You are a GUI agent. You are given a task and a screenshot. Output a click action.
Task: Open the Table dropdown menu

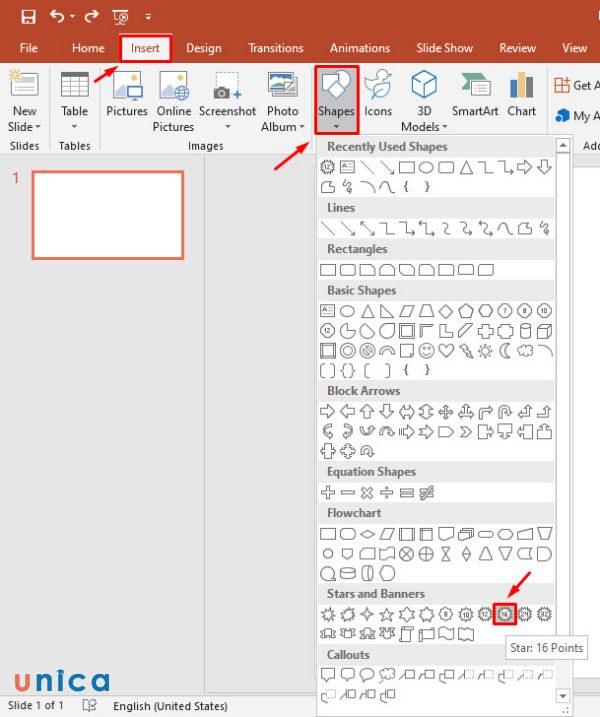[x=75, y=127]
